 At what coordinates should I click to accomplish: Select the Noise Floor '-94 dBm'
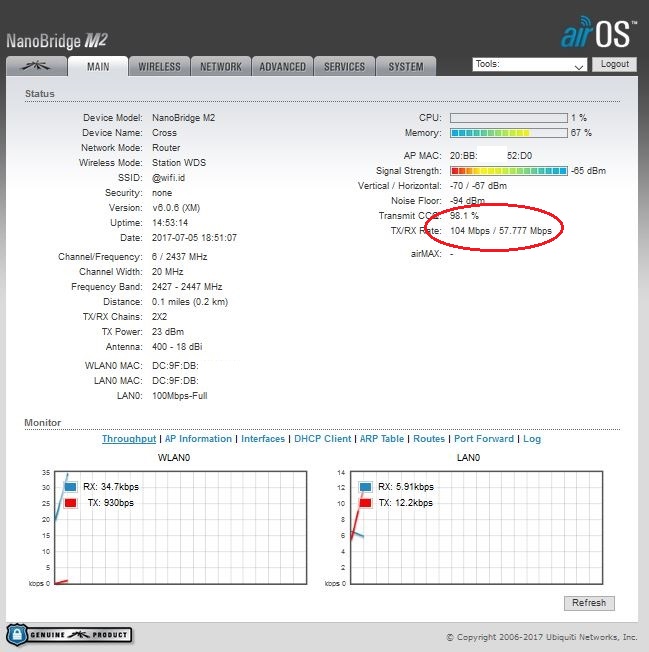467,201
